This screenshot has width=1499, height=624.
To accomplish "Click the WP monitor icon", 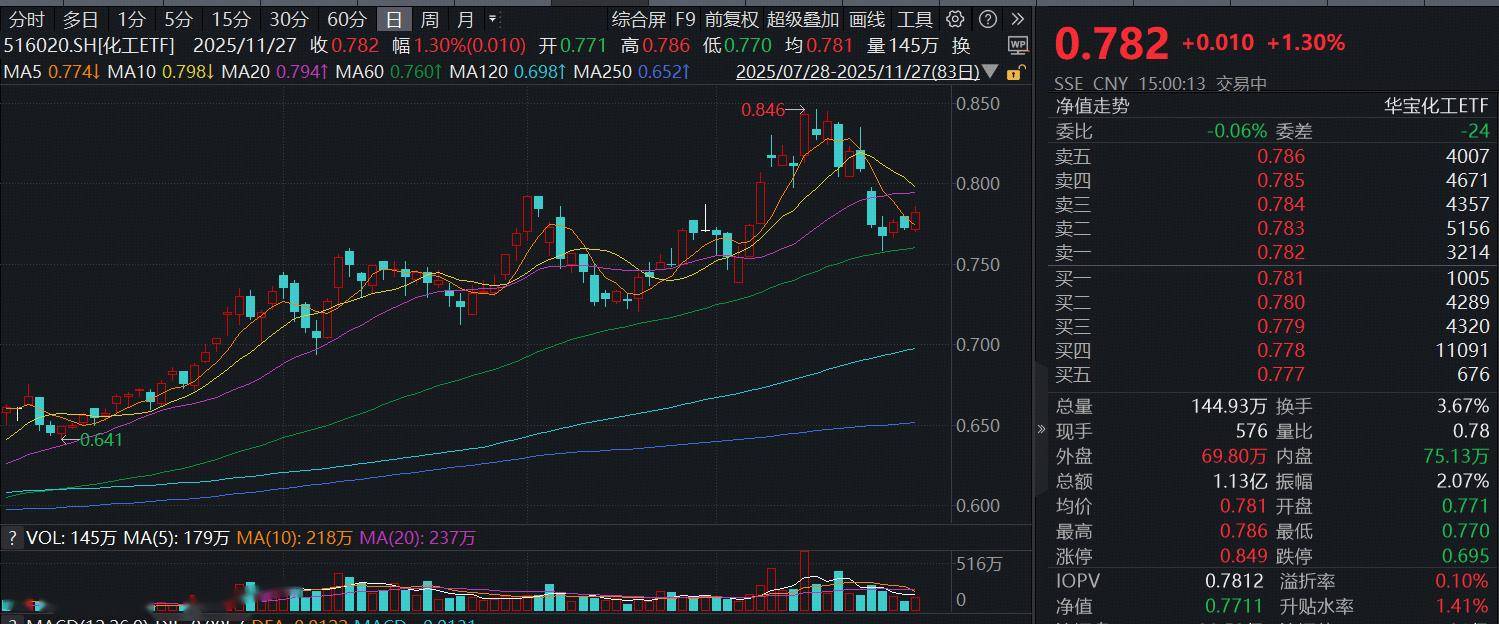I will pyautogui.click(x=1017, y=45).
